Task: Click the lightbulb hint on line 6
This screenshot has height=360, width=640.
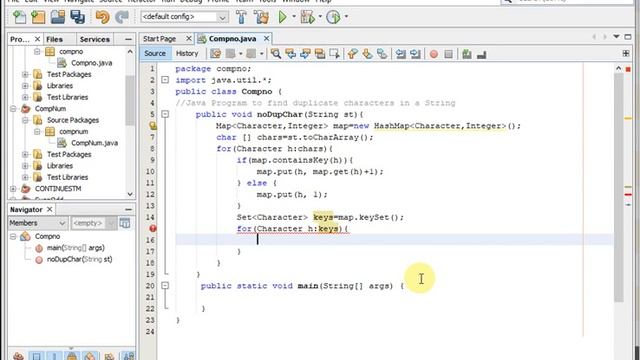Action: click(x=153, y=126)
